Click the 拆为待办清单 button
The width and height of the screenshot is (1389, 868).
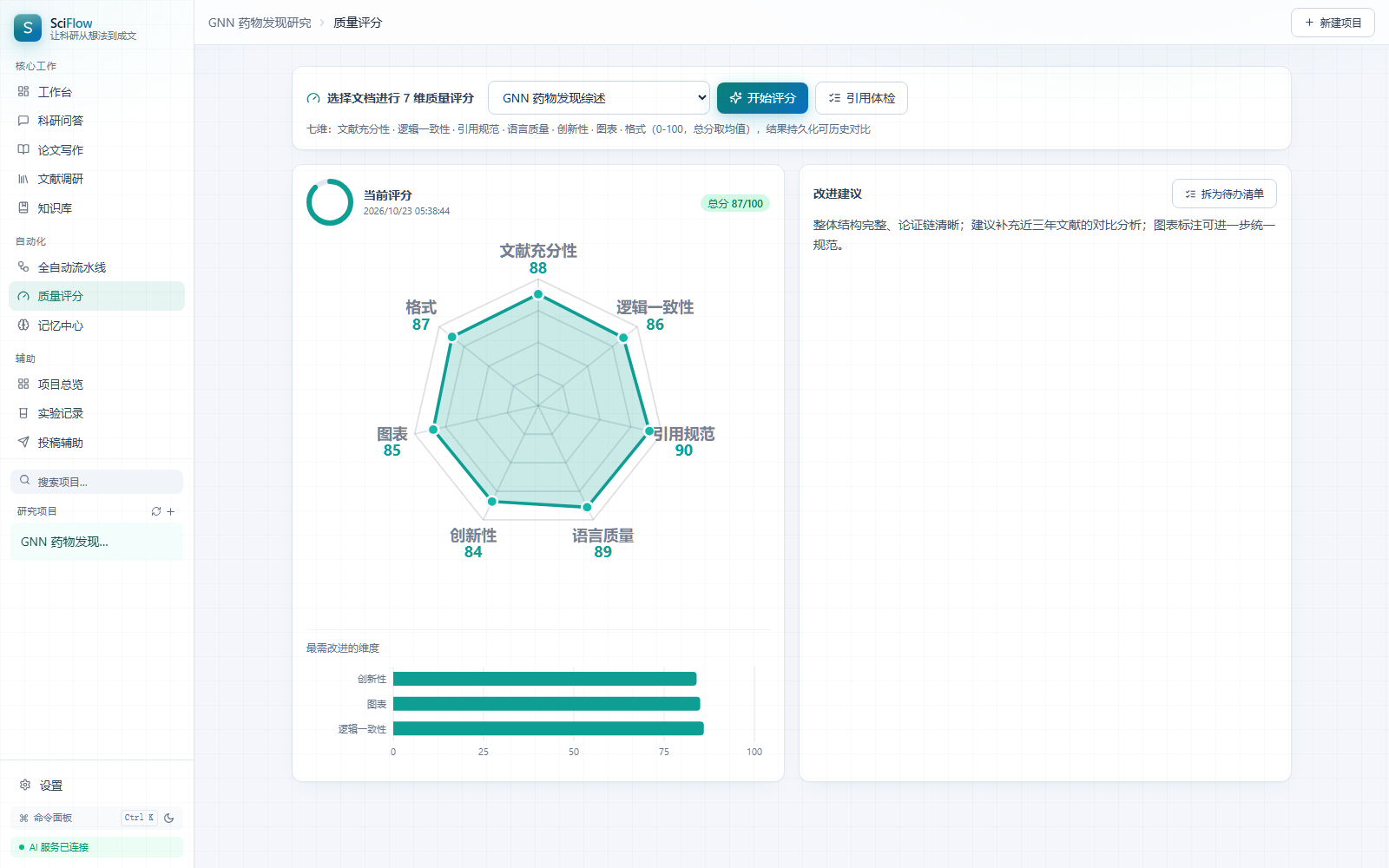coord(1224,194)
